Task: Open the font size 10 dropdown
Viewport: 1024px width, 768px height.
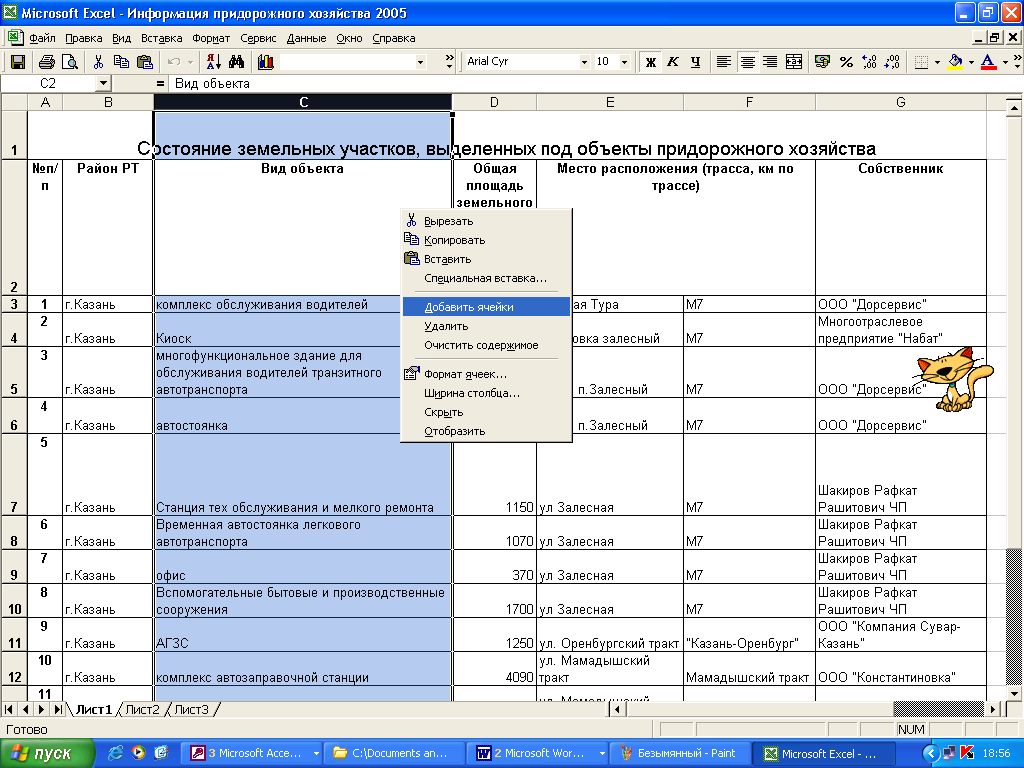Action: coord(624,62)
